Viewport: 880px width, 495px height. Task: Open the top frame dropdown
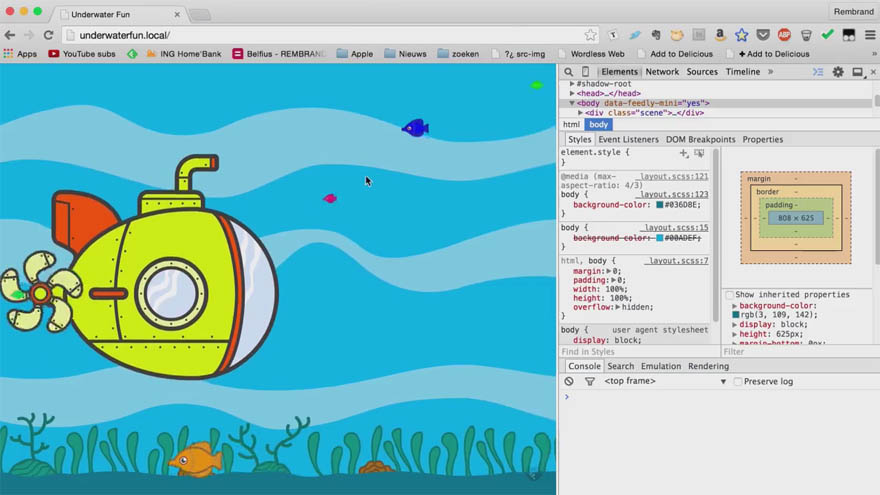pos(664,381)
